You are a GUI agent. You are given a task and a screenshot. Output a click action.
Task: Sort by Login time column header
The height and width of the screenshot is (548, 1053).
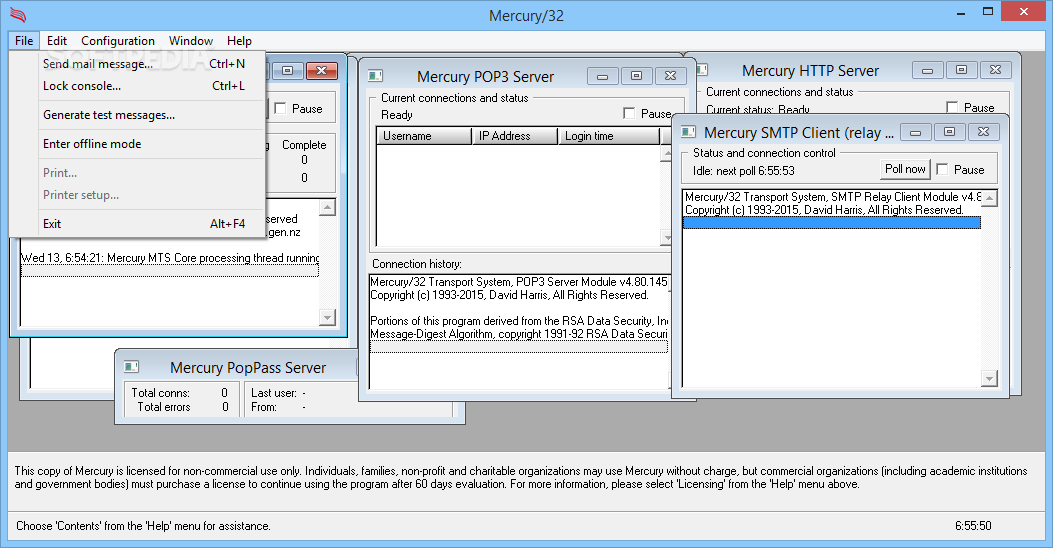[608, 136]
